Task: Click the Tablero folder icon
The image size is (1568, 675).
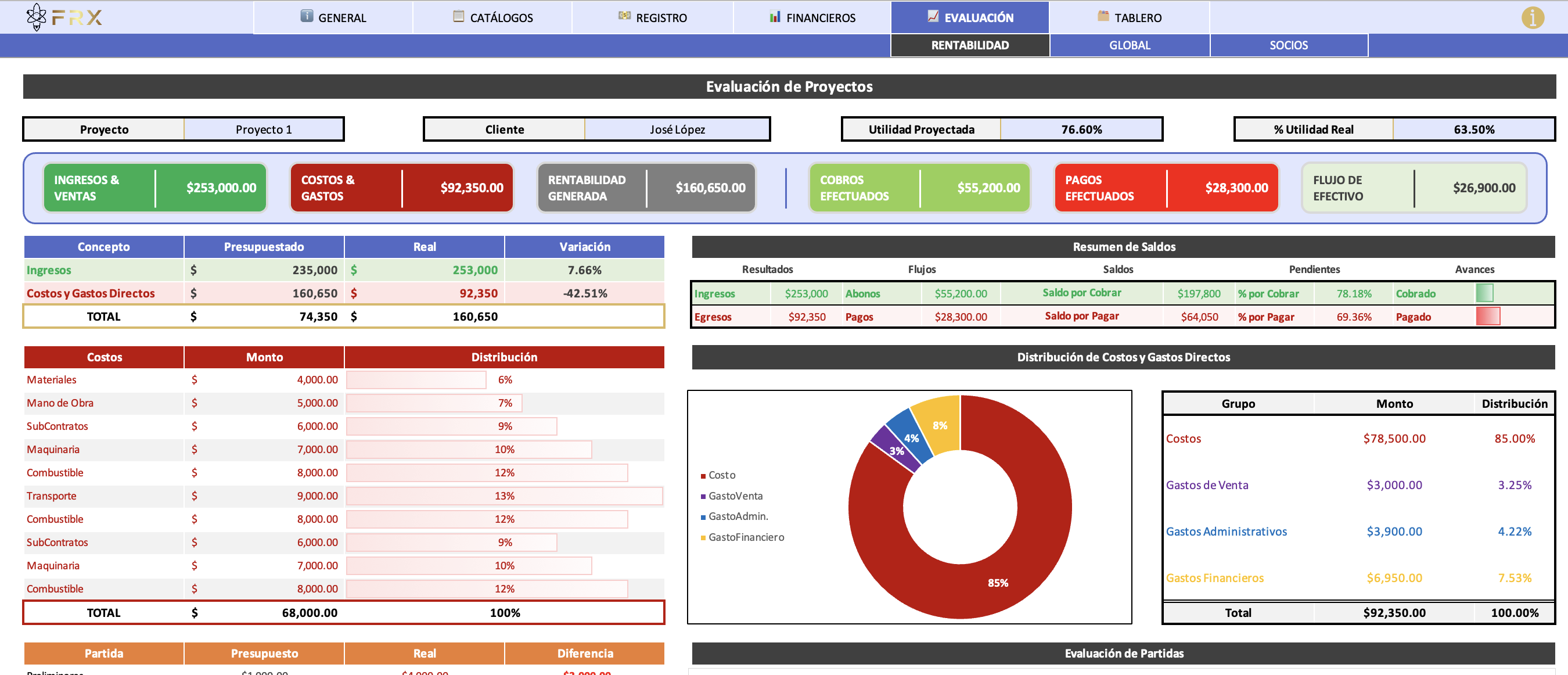Action: click(x=1103, y=16)
